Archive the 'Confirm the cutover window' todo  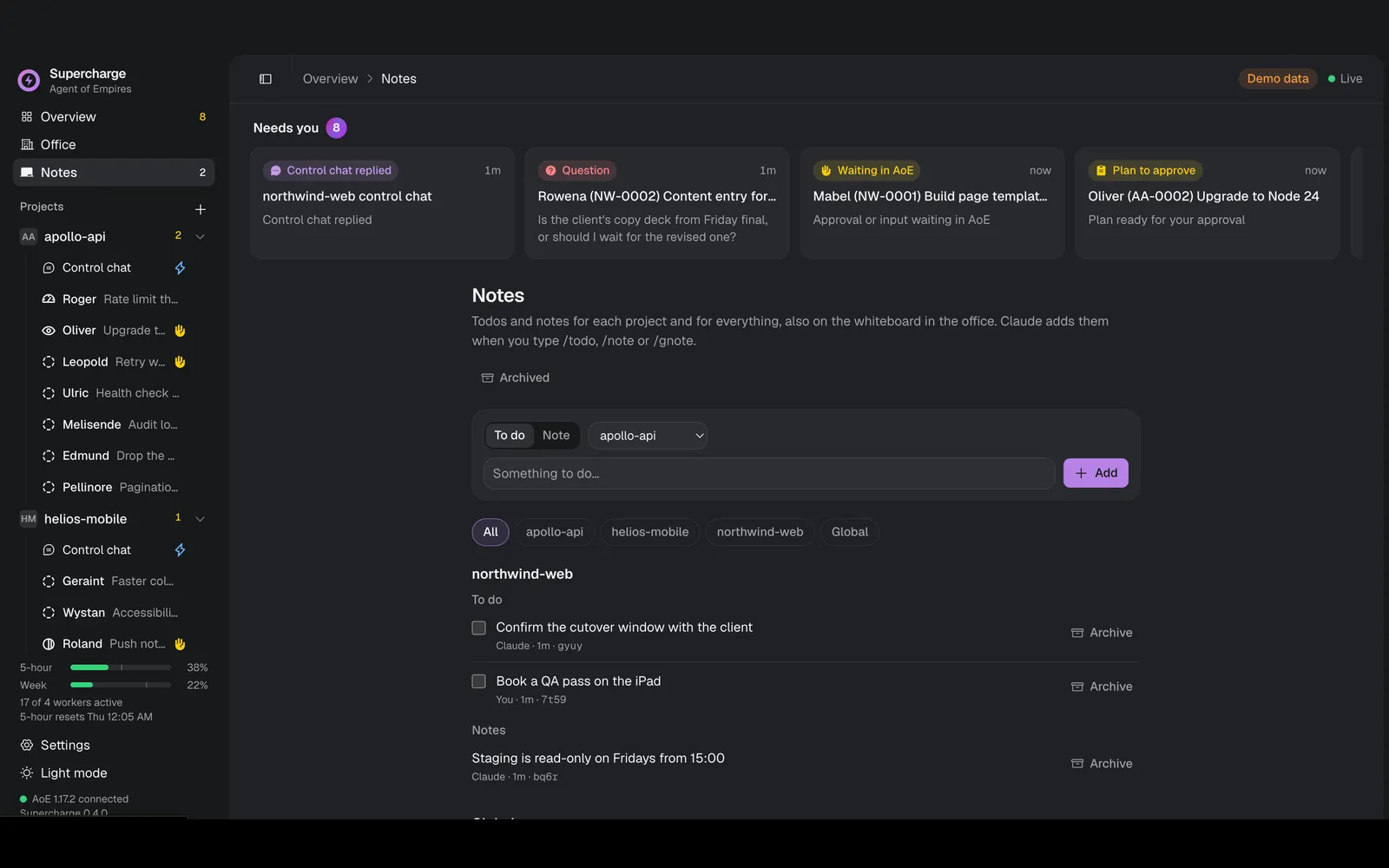click(x=1102, y=633)
